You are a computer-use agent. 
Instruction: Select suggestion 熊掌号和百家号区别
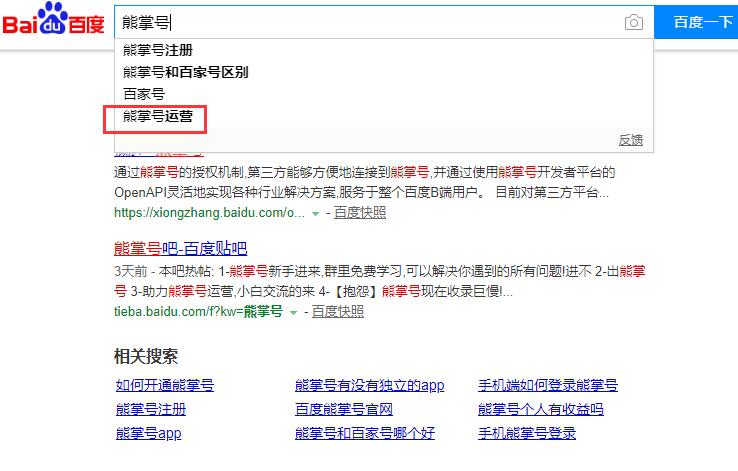[185, 72]
